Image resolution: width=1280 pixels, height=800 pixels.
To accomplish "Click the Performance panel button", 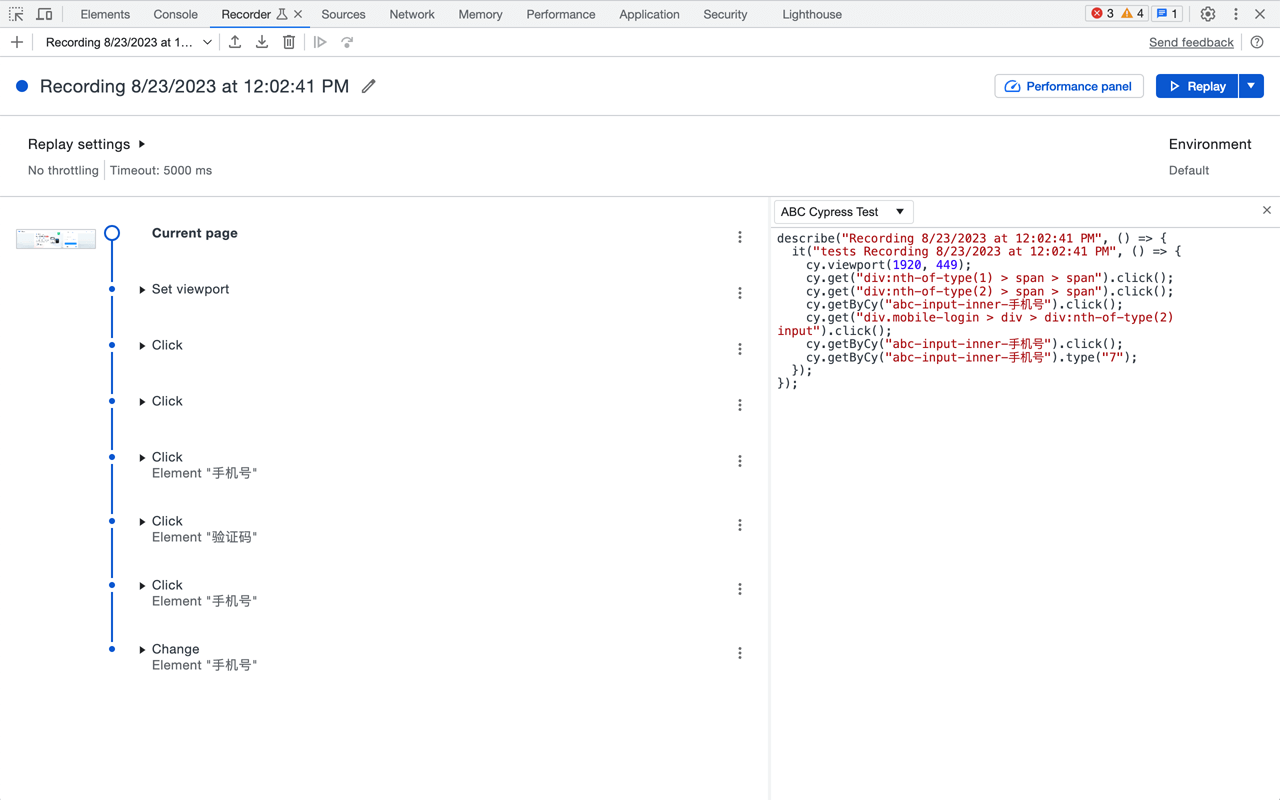I will pyautogui.click(x=1068, y=86).
